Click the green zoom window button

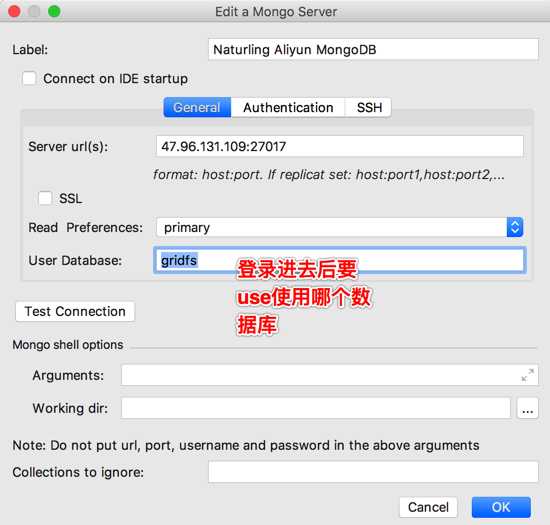pyautogui.click(x=54, y=11)
